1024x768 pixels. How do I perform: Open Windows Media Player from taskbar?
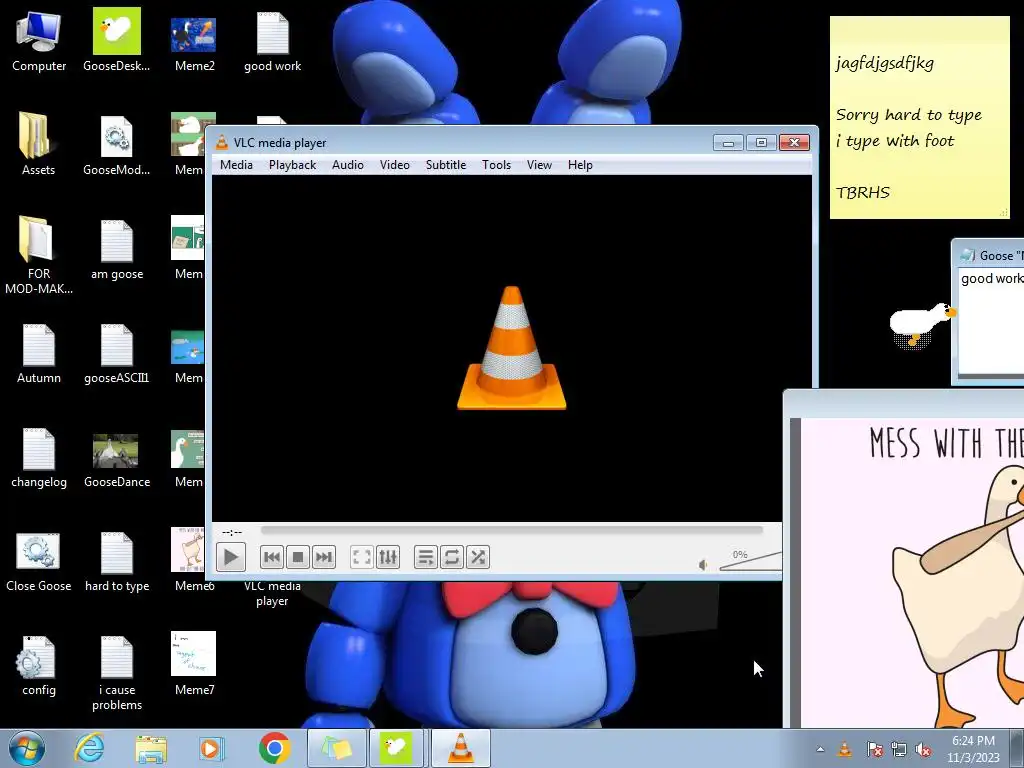click(x=211, y=748)
